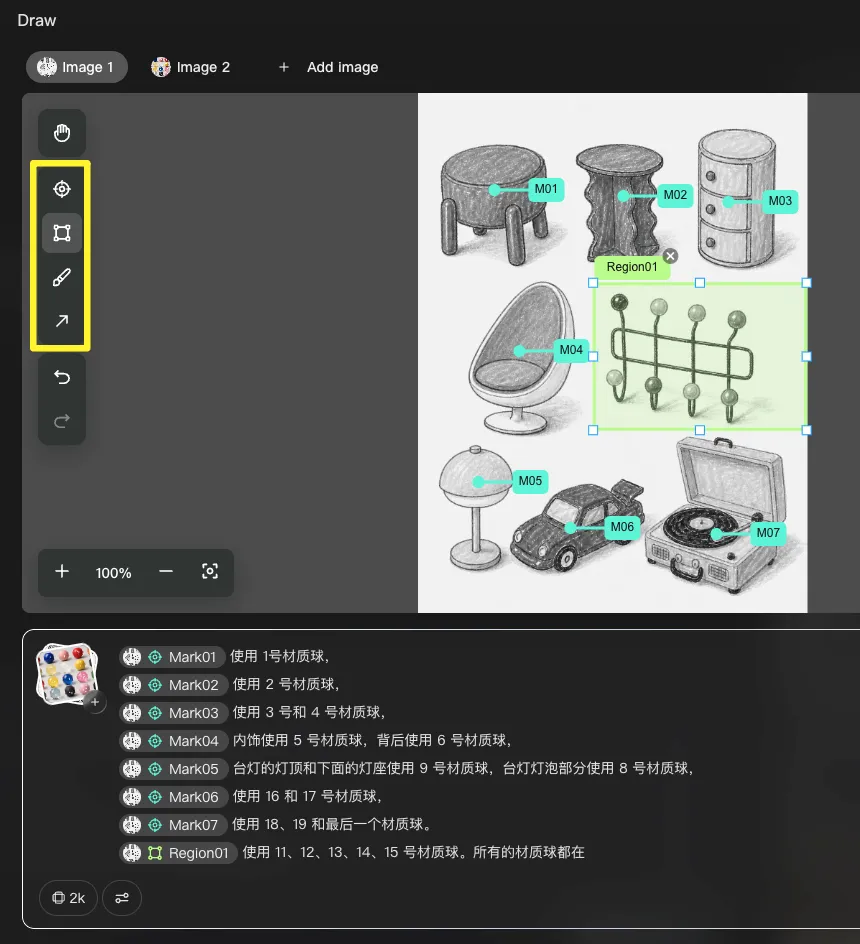Select the Region01 label on canvas

(632, 267)
